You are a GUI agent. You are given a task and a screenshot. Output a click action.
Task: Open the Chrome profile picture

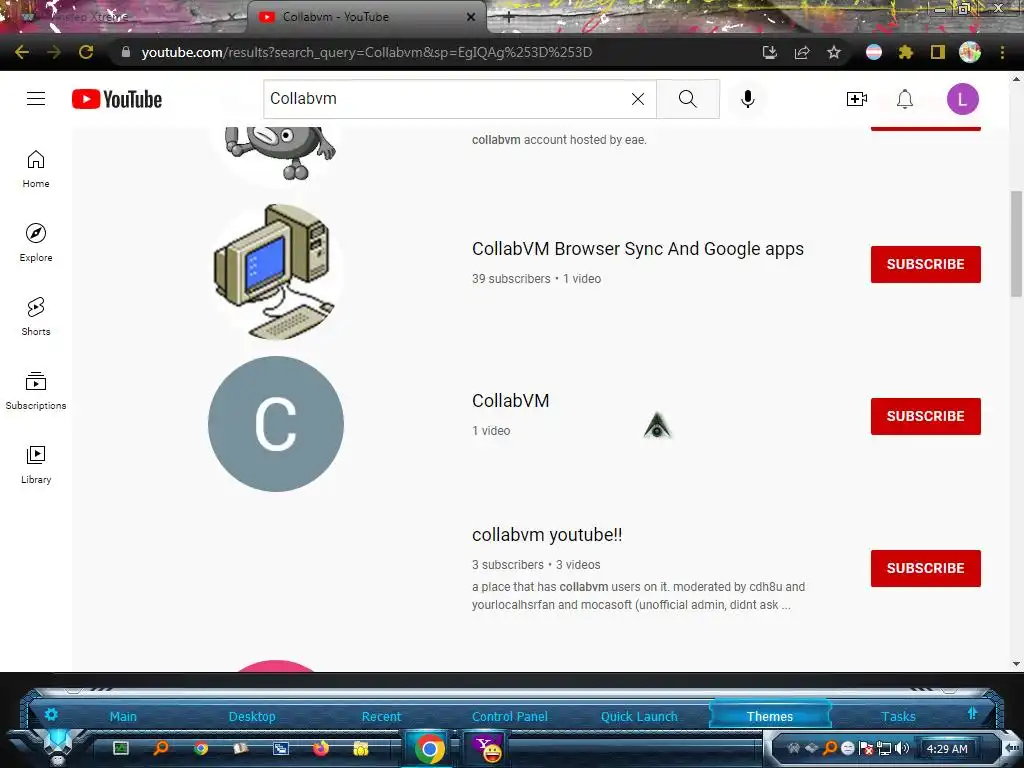970,52
